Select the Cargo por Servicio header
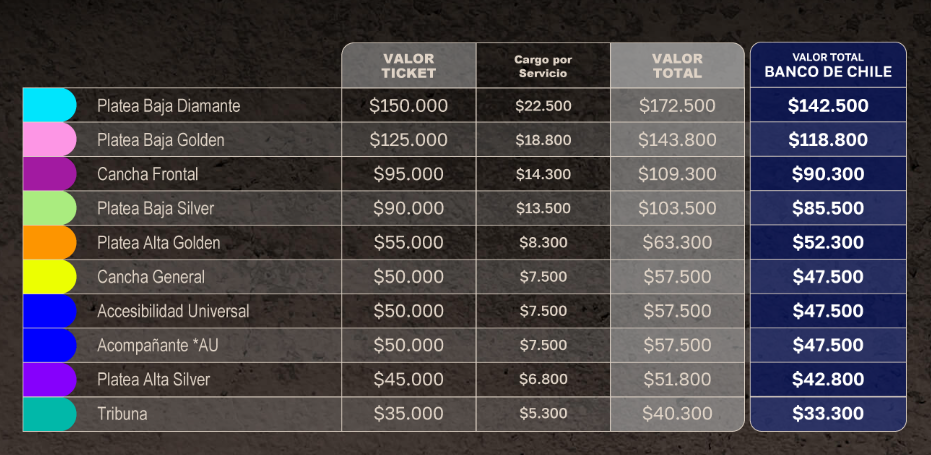Viewport: 931px width, 455px height. coord(543,66)
